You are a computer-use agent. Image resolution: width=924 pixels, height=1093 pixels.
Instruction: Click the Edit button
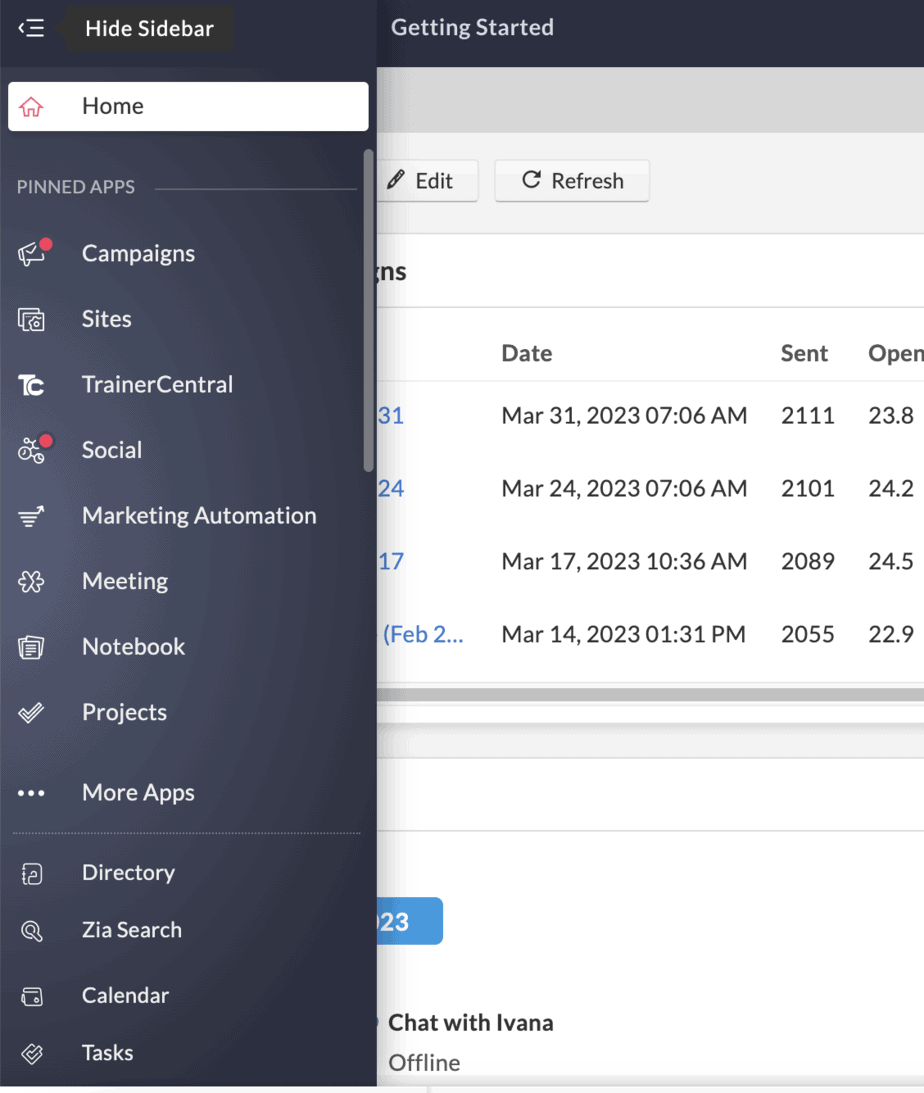coord(428,181)
